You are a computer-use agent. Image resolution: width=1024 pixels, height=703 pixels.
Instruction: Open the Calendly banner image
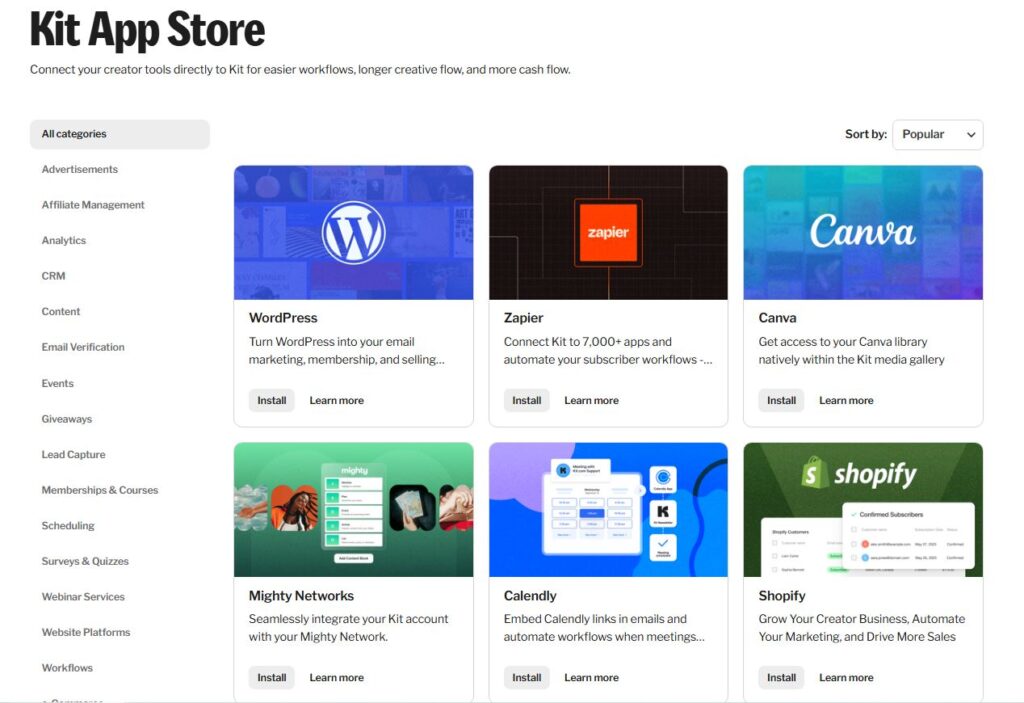(608, 510)
